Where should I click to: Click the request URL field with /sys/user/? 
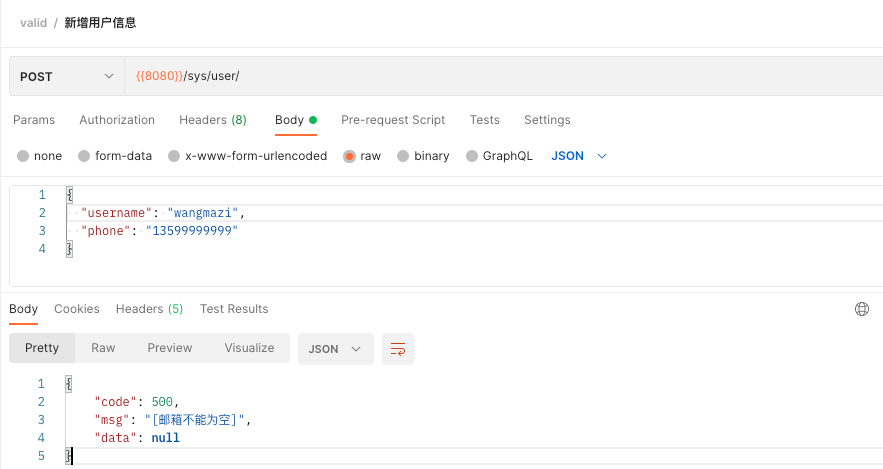(x=503, y=76)
